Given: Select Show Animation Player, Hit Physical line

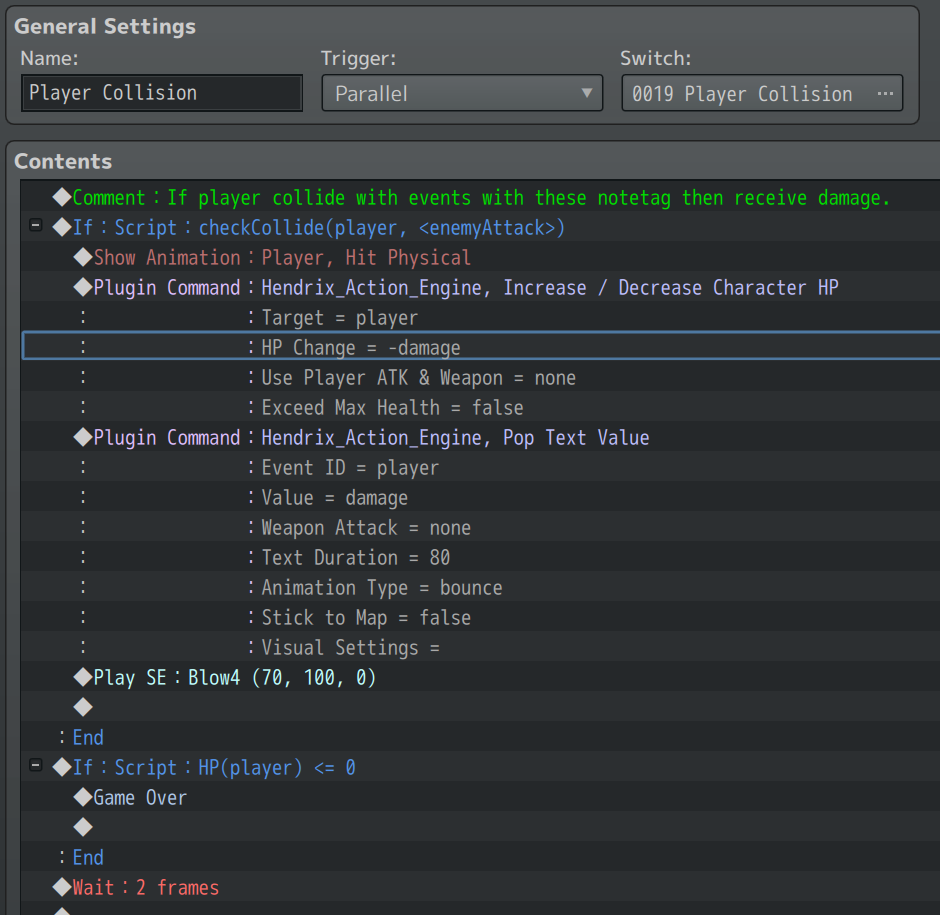Looking at the screenshot, I should point(480,257).
